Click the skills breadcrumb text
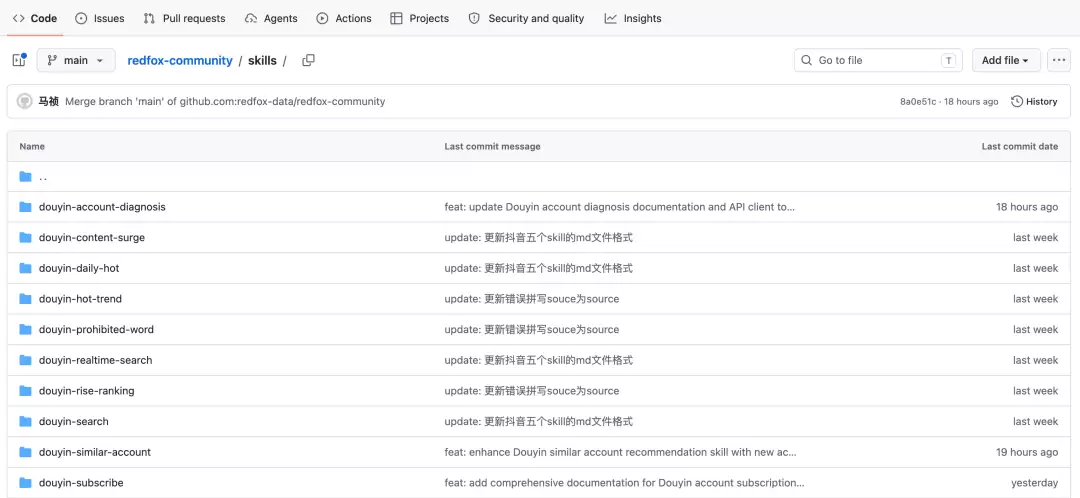The image size is (1080, 498). point(262,61)
